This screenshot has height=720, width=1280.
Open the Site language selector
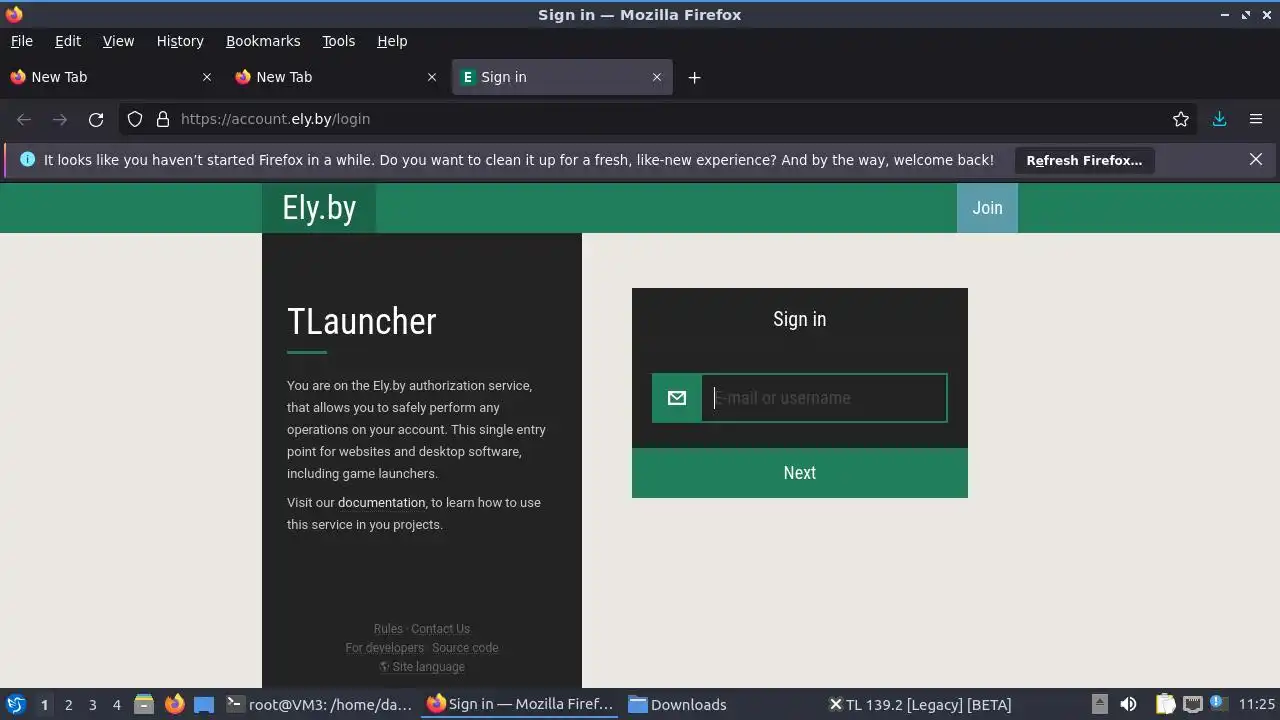click(422, 667)
